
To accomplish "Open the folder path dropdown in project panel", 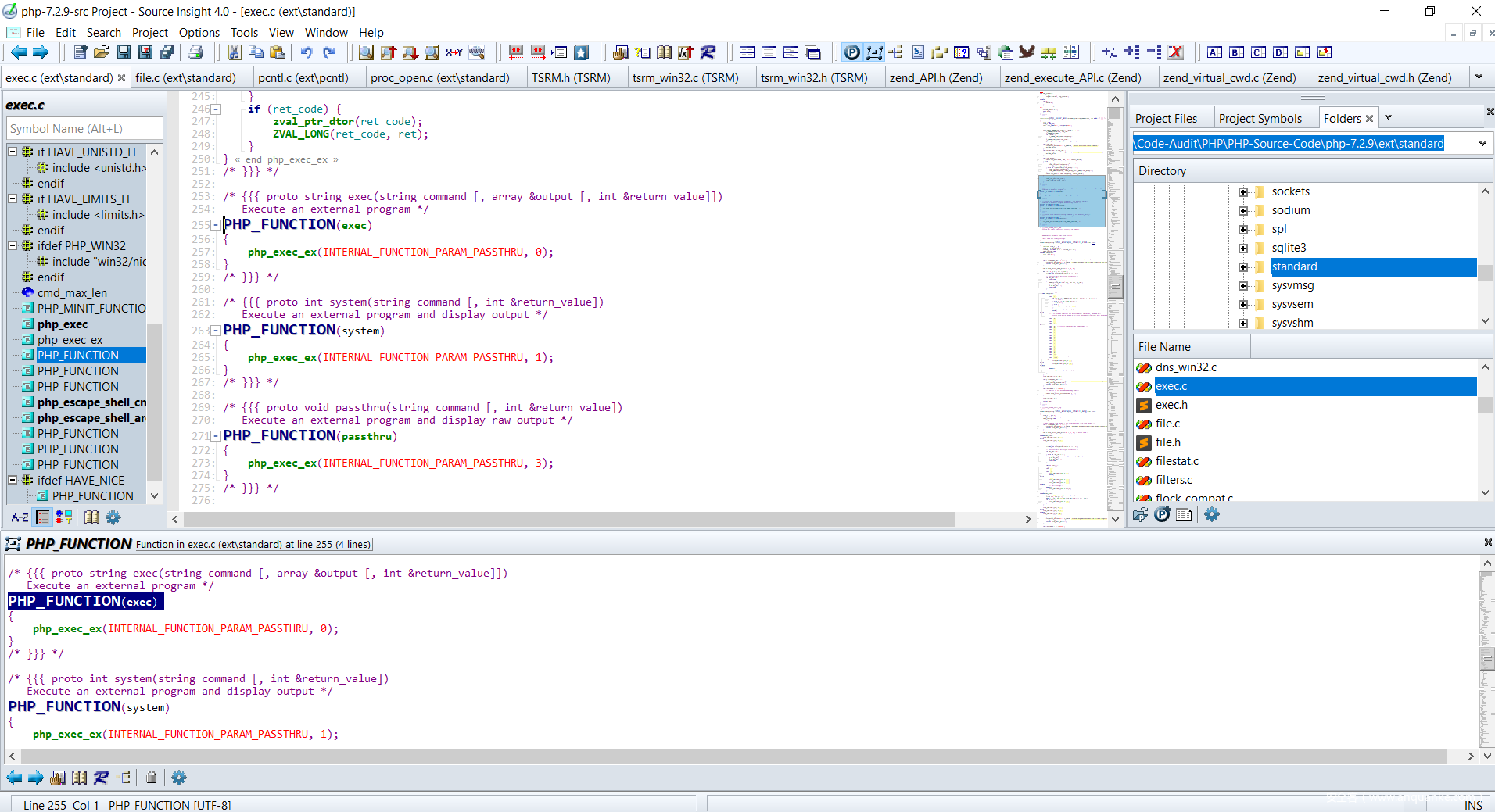I will coord(1482,144).
